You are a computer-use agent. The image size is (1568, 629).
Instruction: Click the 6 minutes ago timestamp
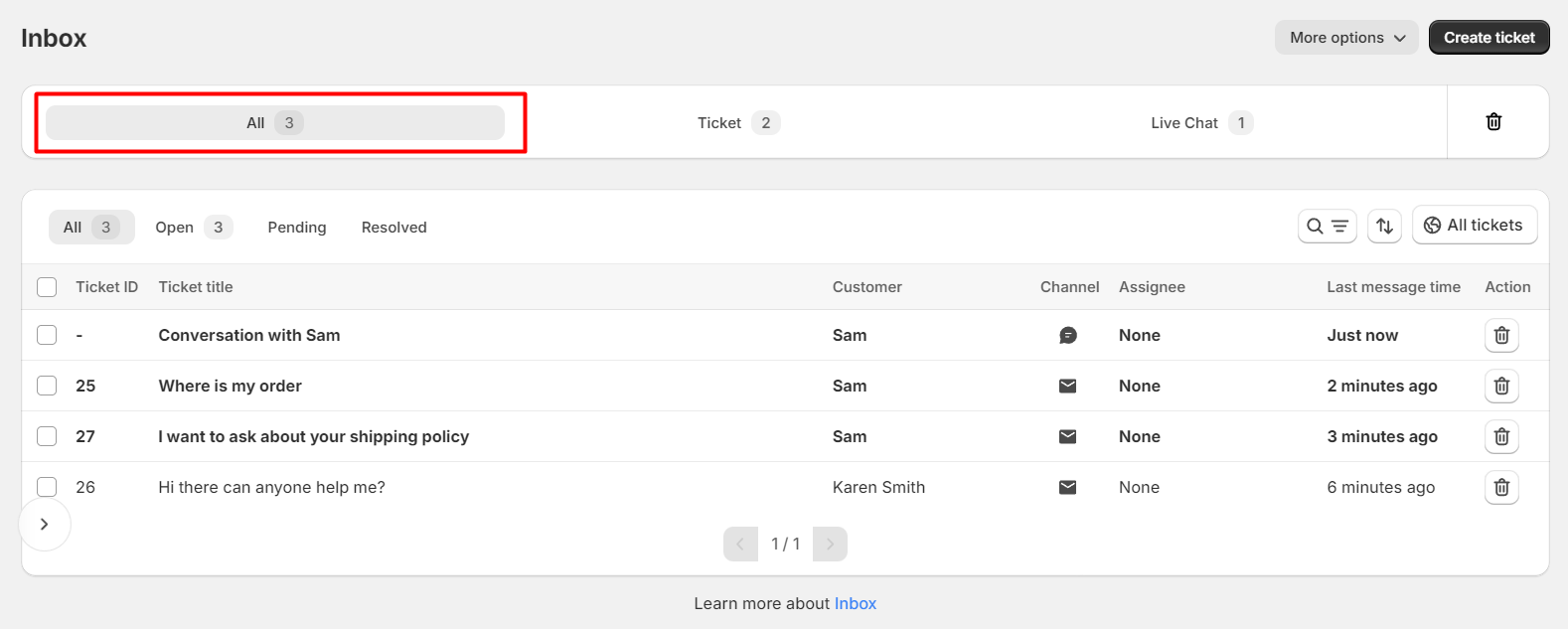point(1380,487)
